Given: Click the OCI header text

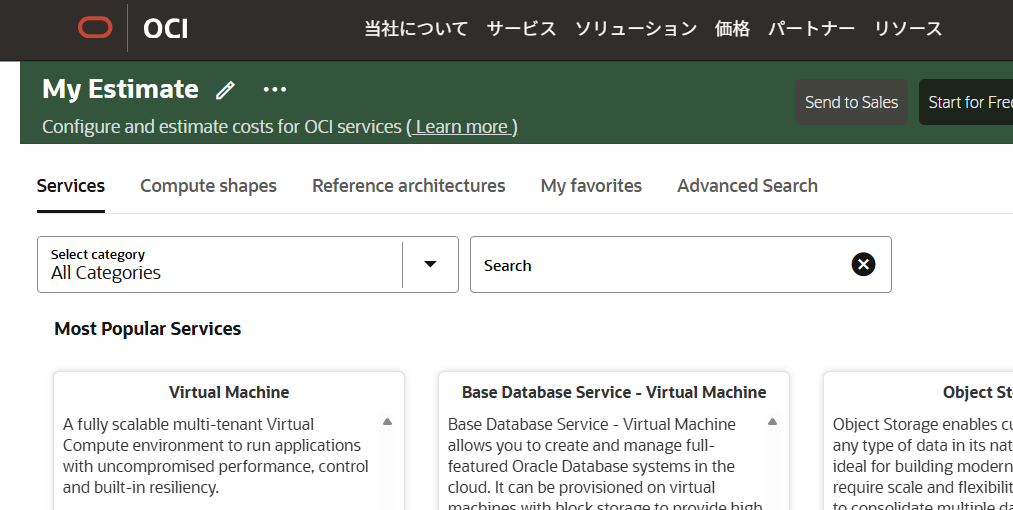Looking at the screenshot, I should (165, 28).
